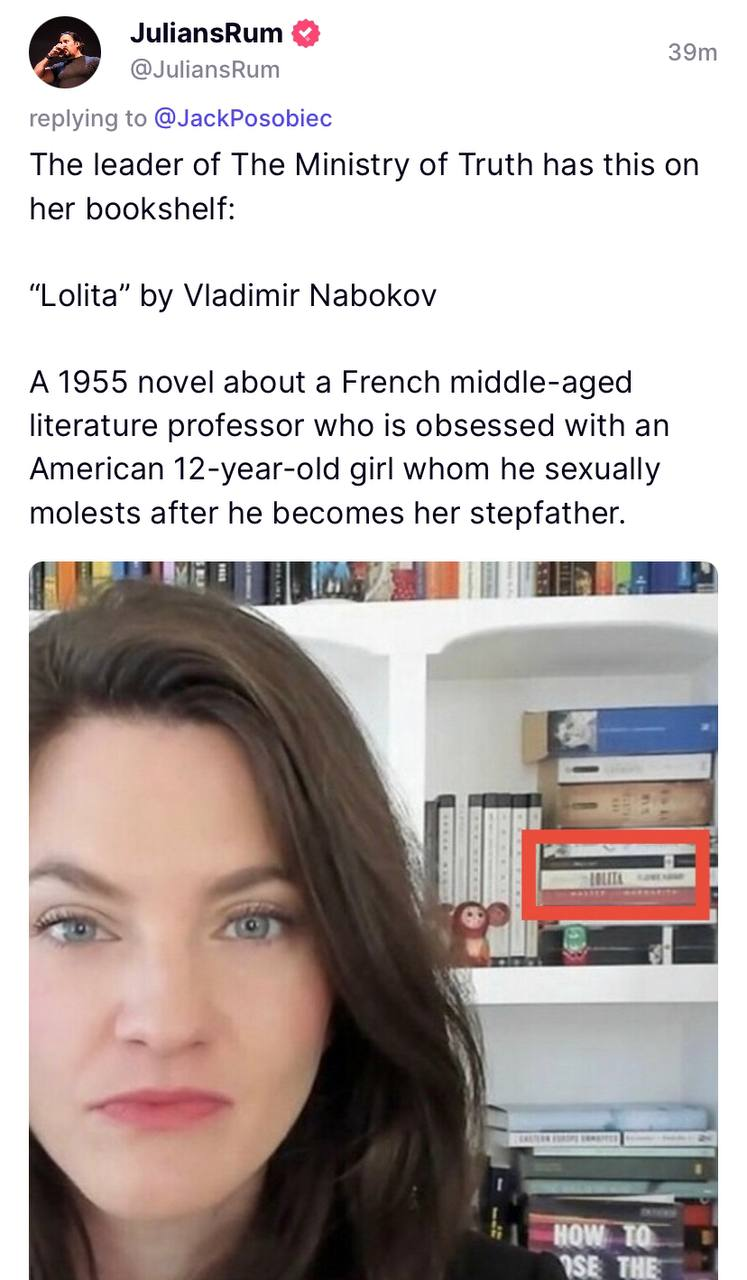The width and height of the screenshot is (747, 1280).
Task: Open the JuliansRum profile avatar
Action: (x=64, y=52)
